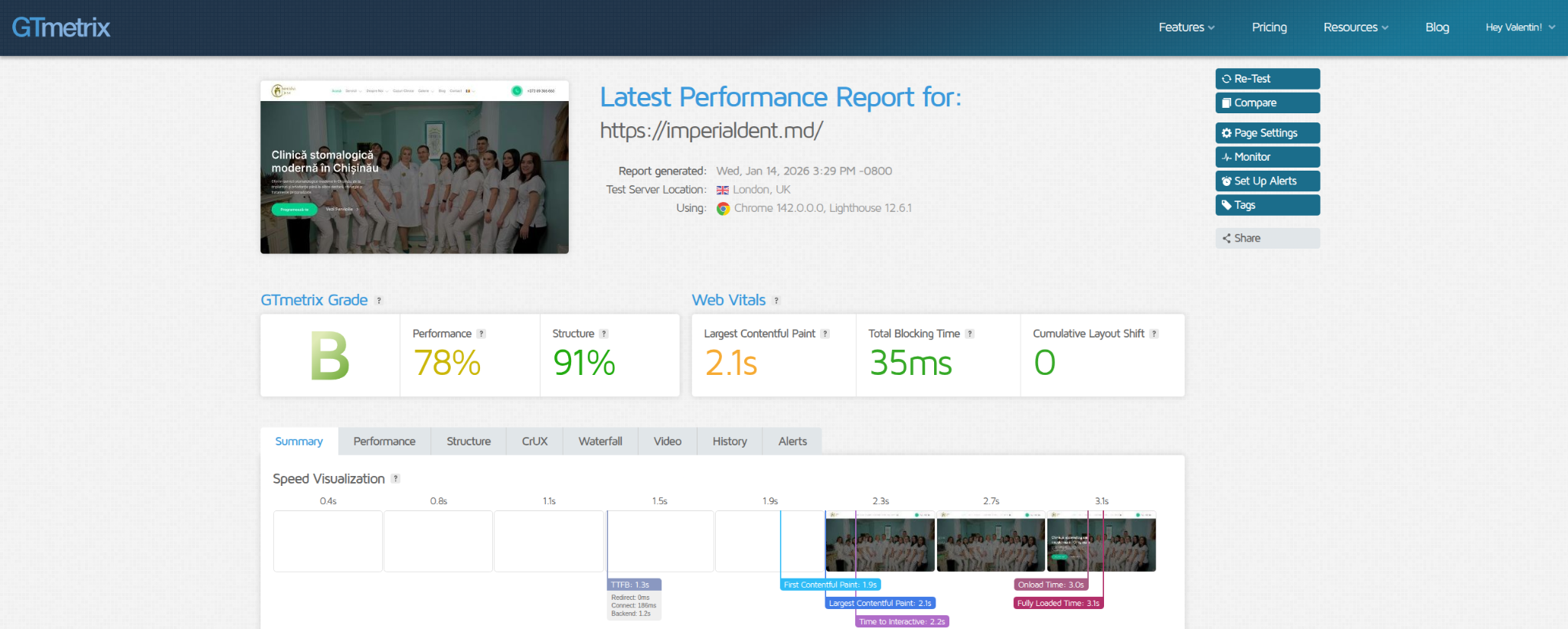Expand the Features menu

[x=1186, y=28]
